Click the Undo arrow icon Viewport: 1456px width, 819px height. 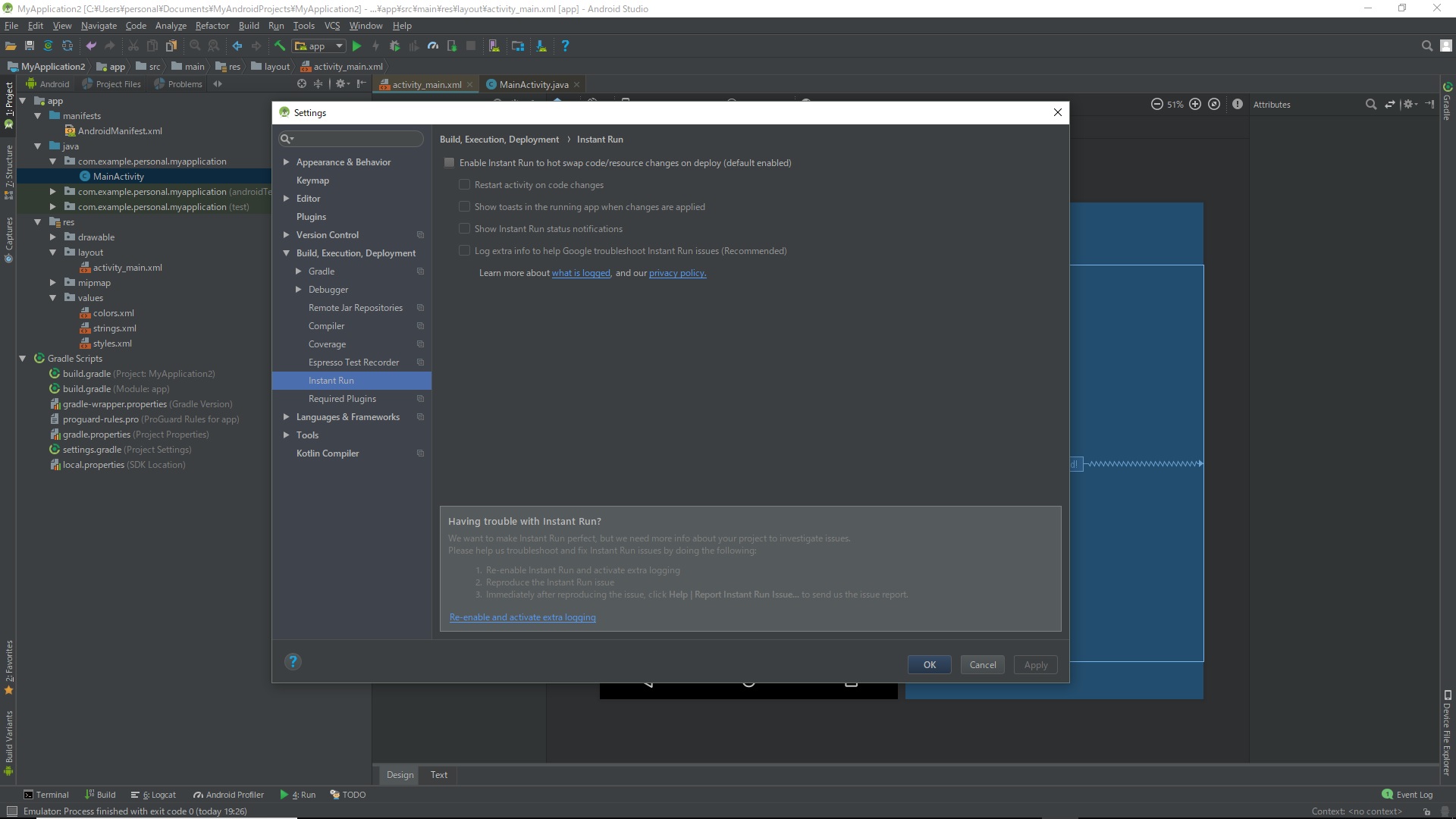click(91, 46)
